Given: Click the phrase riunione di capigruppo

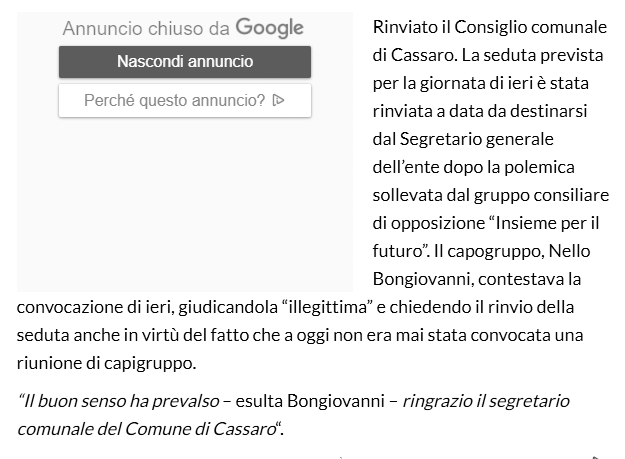Looking at the screenshot, I should point(106,363).
